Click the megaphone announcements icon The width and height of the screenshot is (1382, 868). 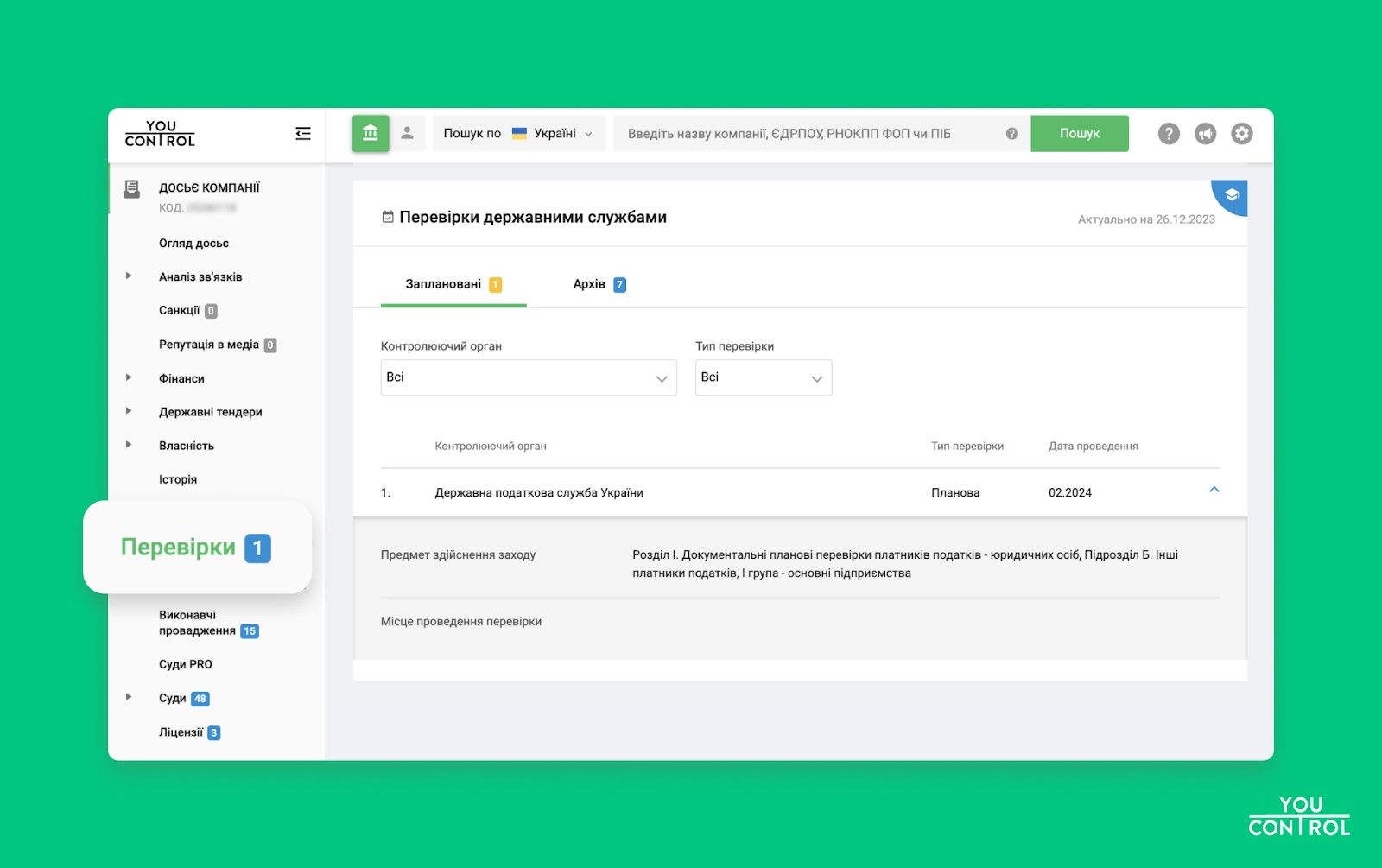(x=1205, y=133)
